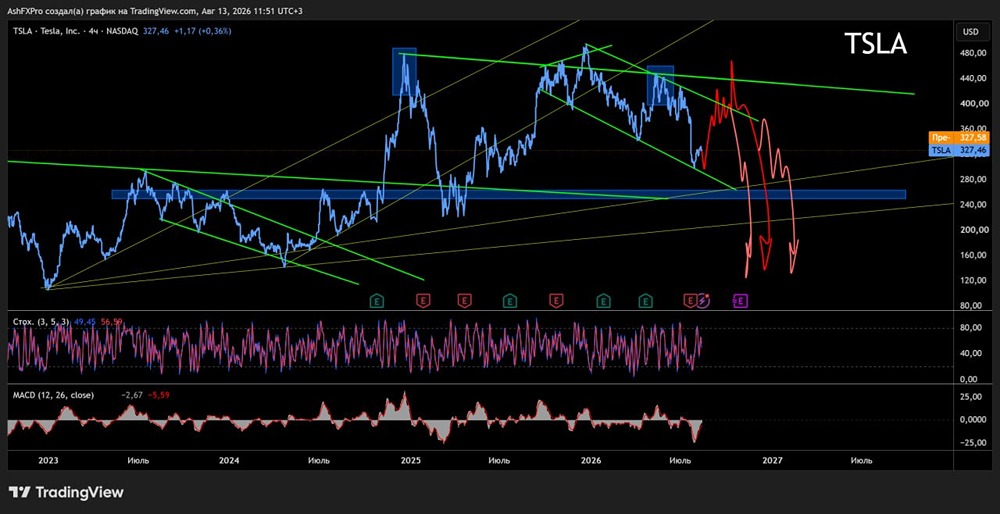This screenshot has height=514, width=1000.
Task: Open the lightning-bolt news event icon
Action: tap(703, 300)
